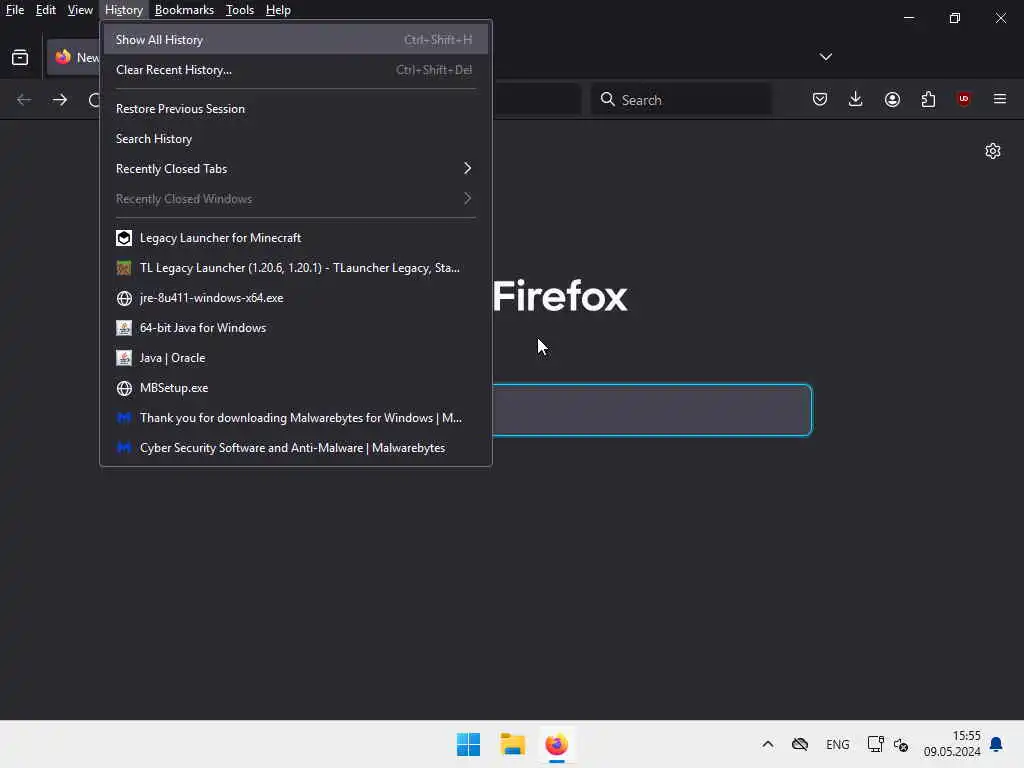Focus the toolbar Search box
Screen dimensions: 1024x768
681,99
